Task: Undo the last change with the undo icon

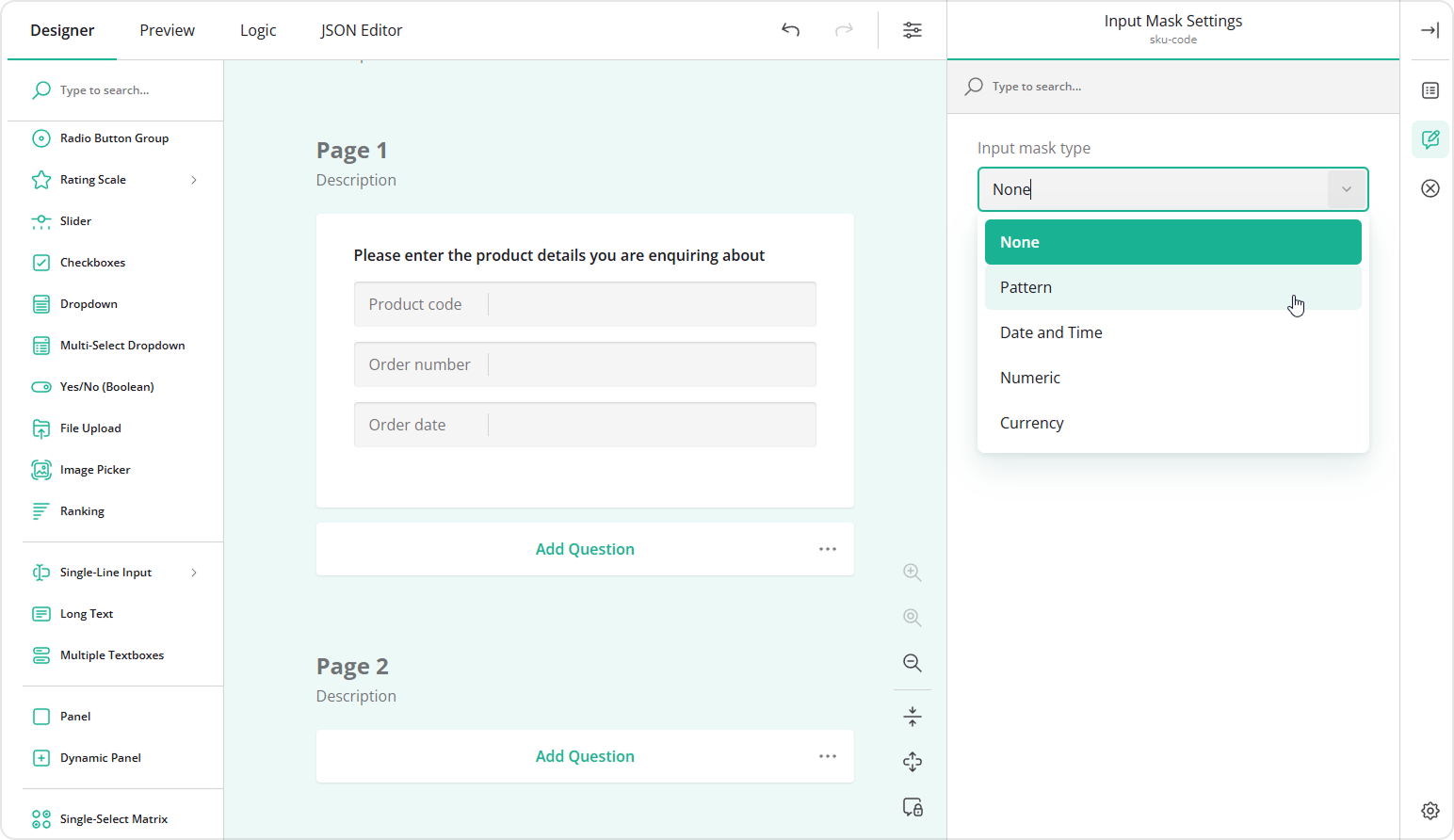Action: 790,29
